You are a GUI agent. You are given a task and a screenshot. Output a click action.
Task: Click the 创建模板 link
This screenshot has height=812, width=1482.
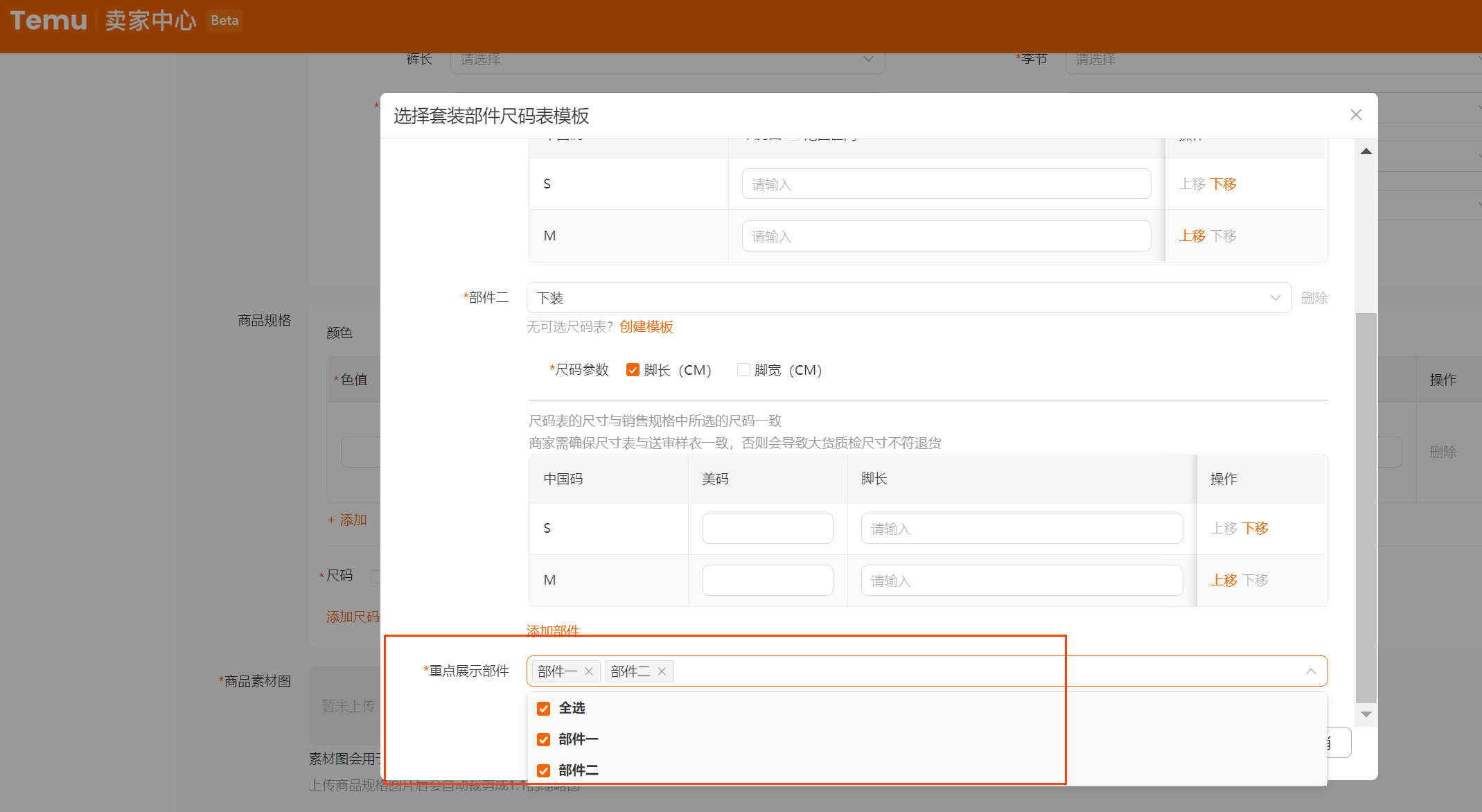pos(646,326)
